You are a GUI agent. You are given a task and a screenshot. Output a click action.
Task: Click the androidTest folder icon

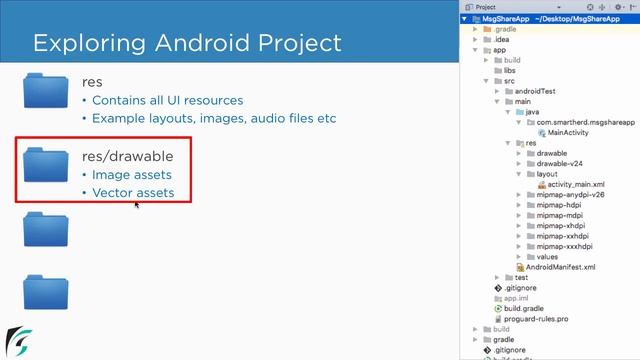click(509, 91)
